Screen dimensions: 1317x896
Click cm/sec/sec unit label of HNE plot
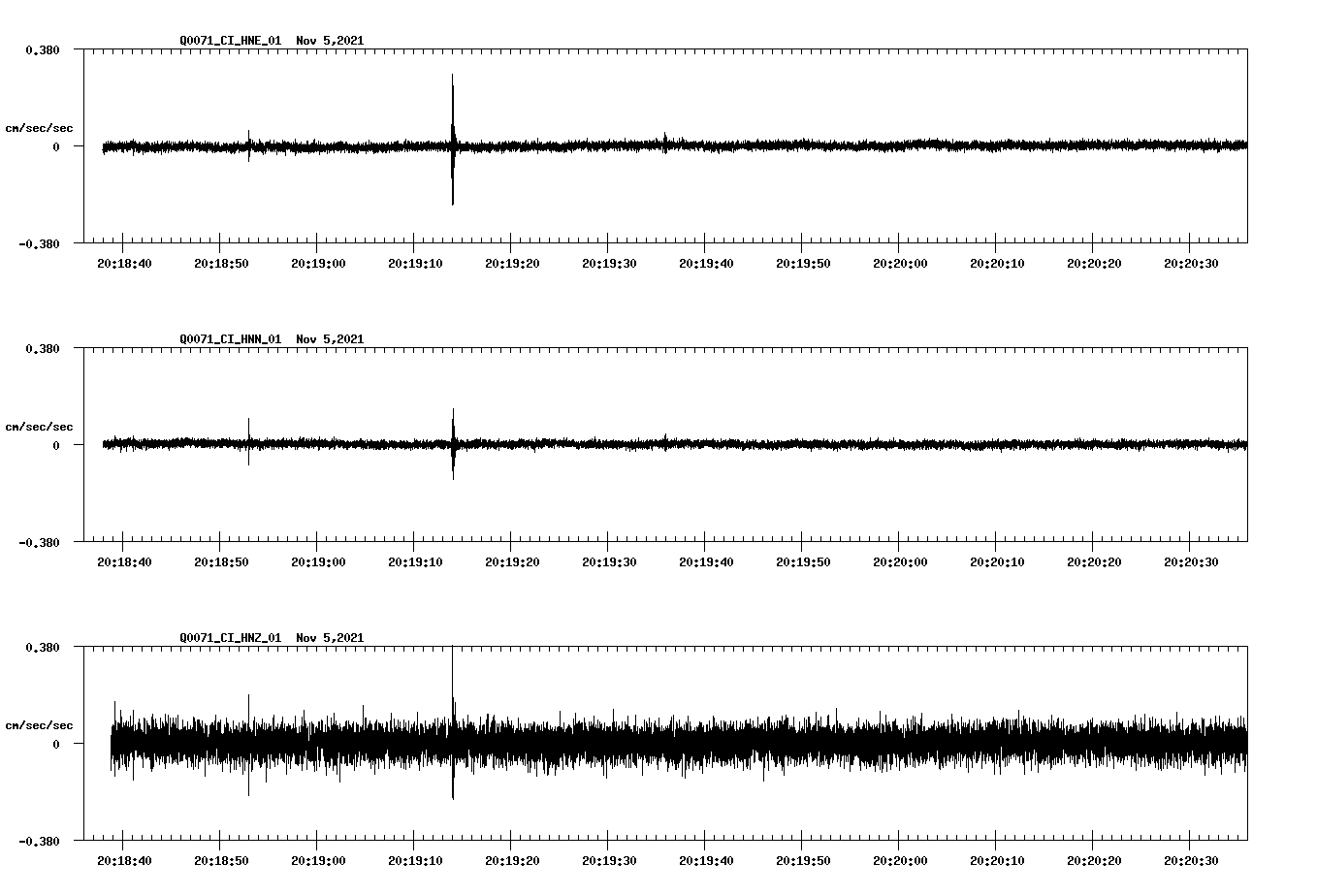39,128
